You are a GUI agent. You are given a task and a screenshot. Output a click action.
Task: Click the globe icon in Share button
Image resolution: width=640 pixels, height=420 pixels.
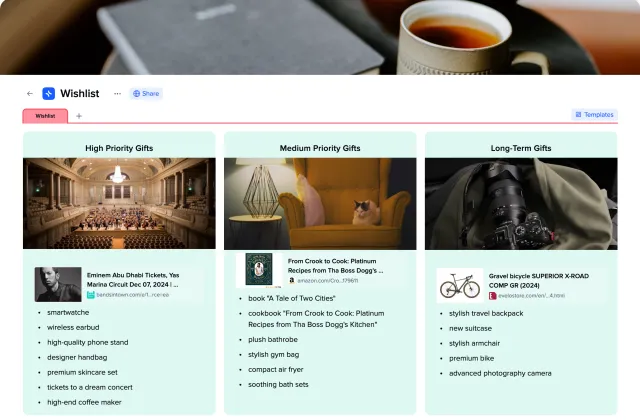click(x=137, y=93)
